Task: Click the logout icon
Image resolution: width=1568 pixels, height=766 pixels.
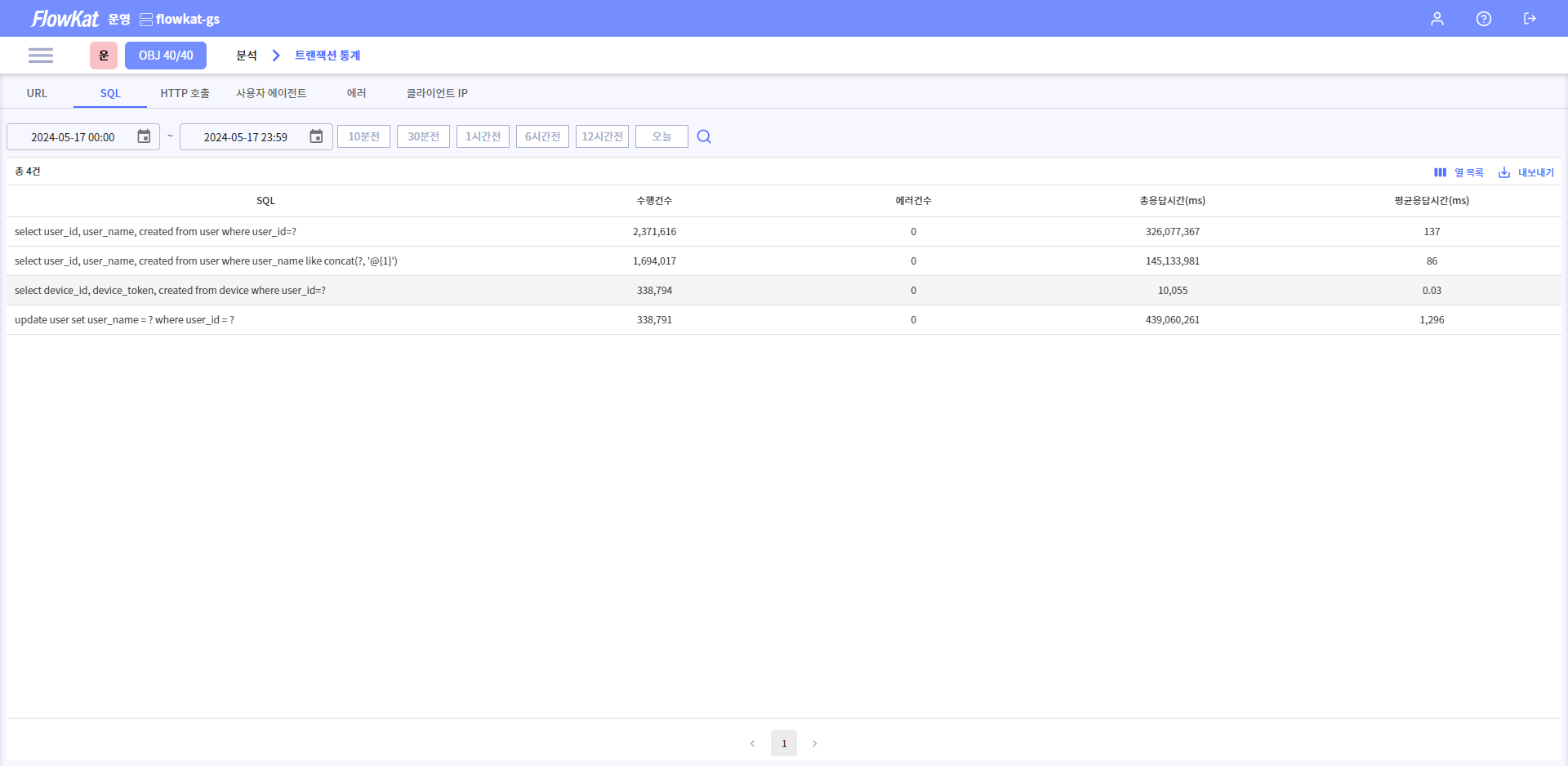Action: [1530, 19]
